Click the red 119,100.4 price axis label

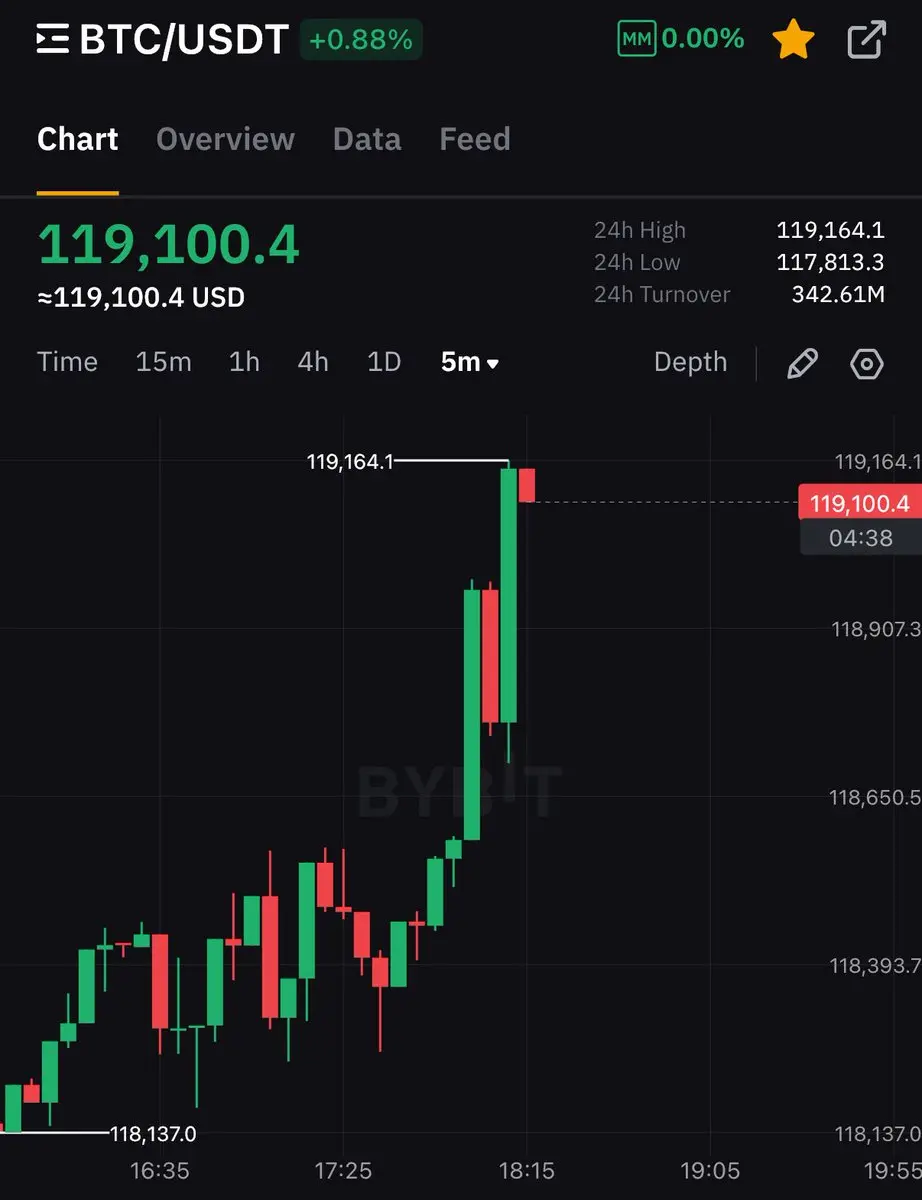point(860,502)
